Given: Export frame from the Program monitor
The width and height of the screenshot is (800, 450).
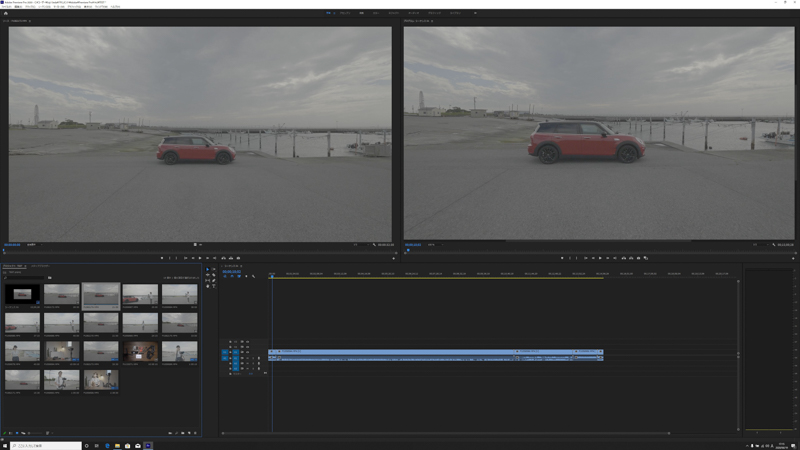Looking at the screenshot, I should point(639,258).
